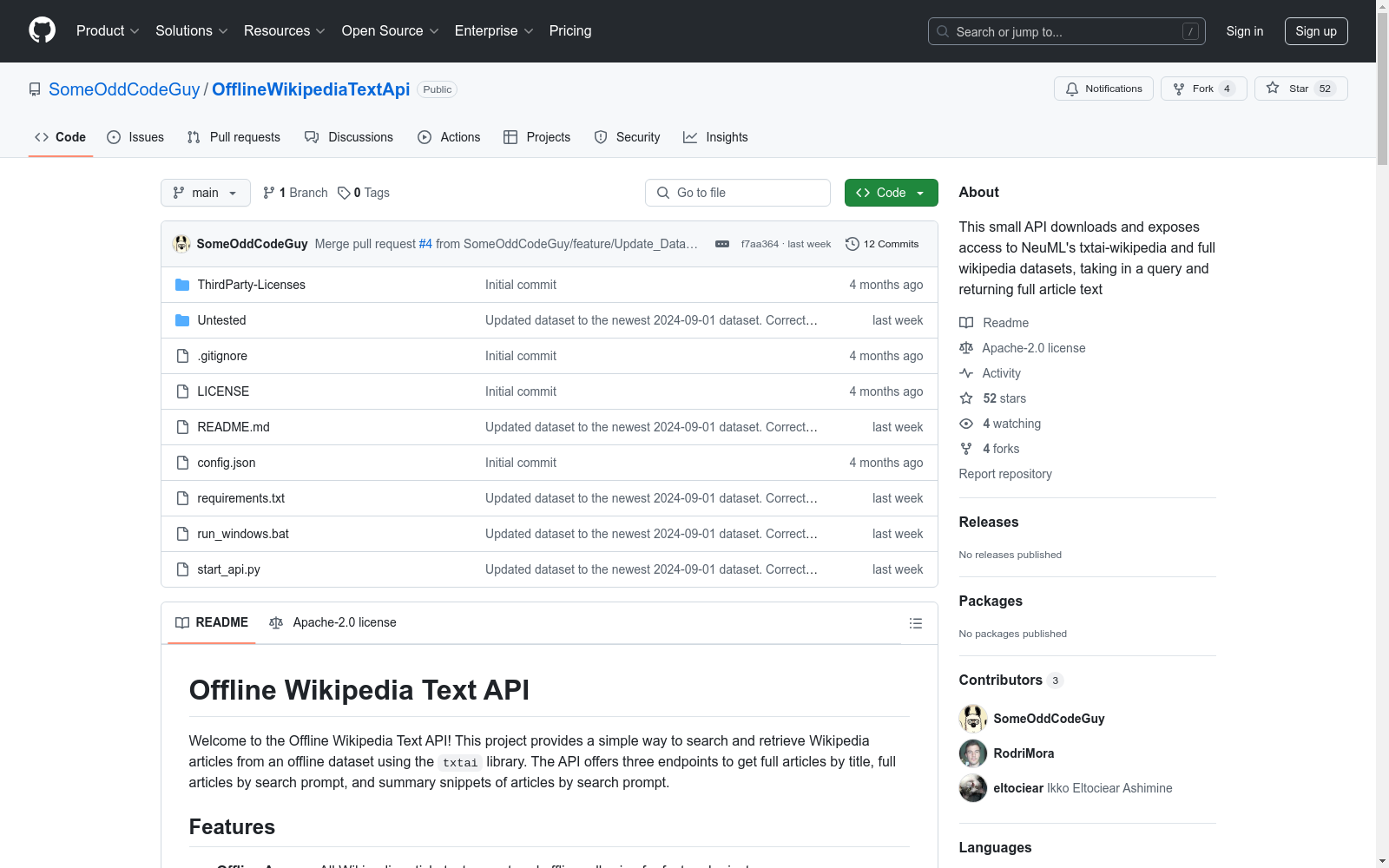This screenshot has height=868, width=1389.
Task: Select the Apache-2.0 license tab in README panel
Action: click(x=333, y=622)
